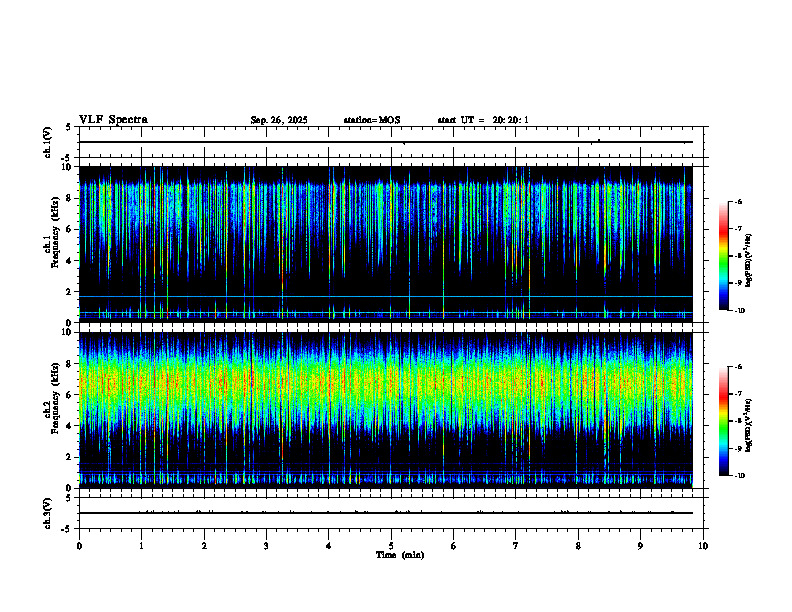
Task: Click time axis tick label "3"
Action: (x=266, y=546)
